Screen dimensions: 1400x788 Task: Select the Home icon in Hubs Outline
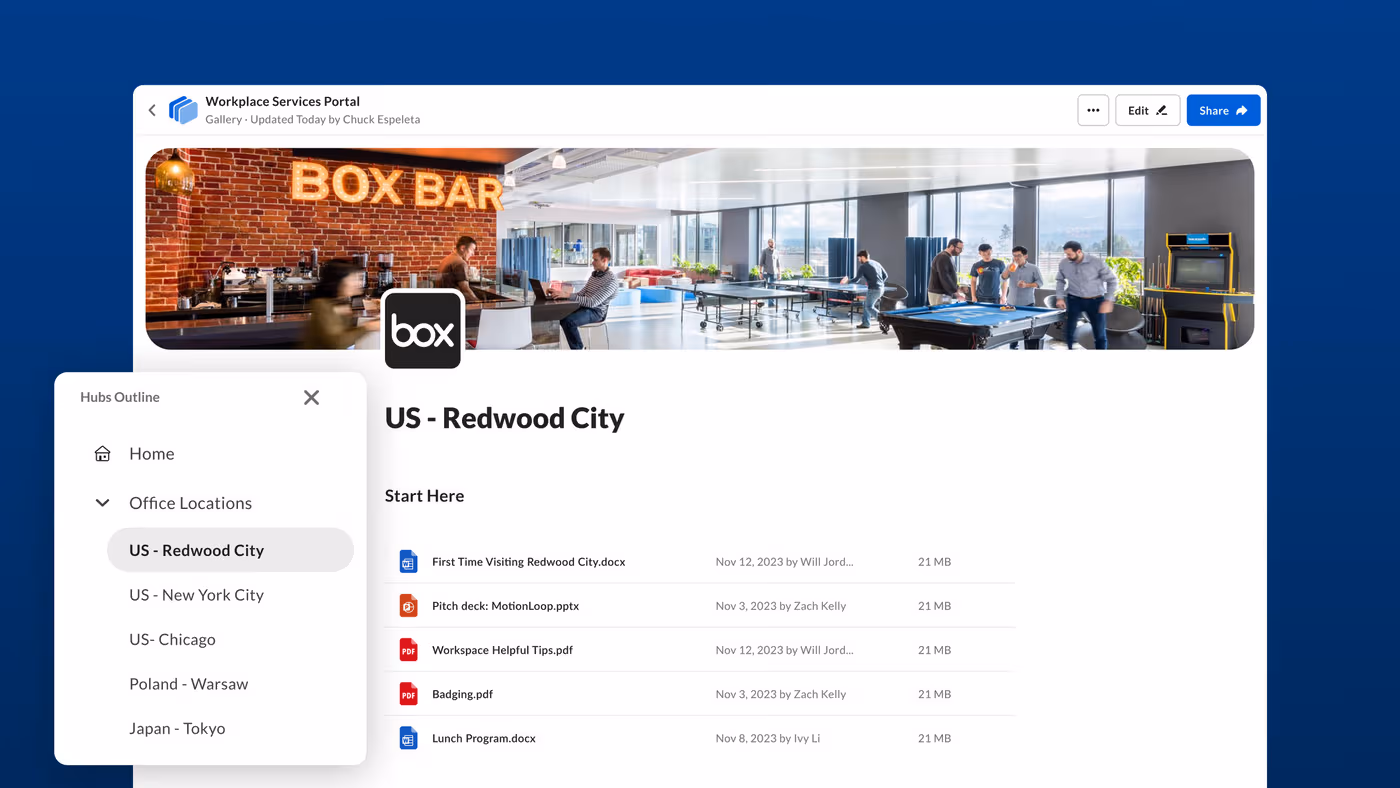pos(101,453)
